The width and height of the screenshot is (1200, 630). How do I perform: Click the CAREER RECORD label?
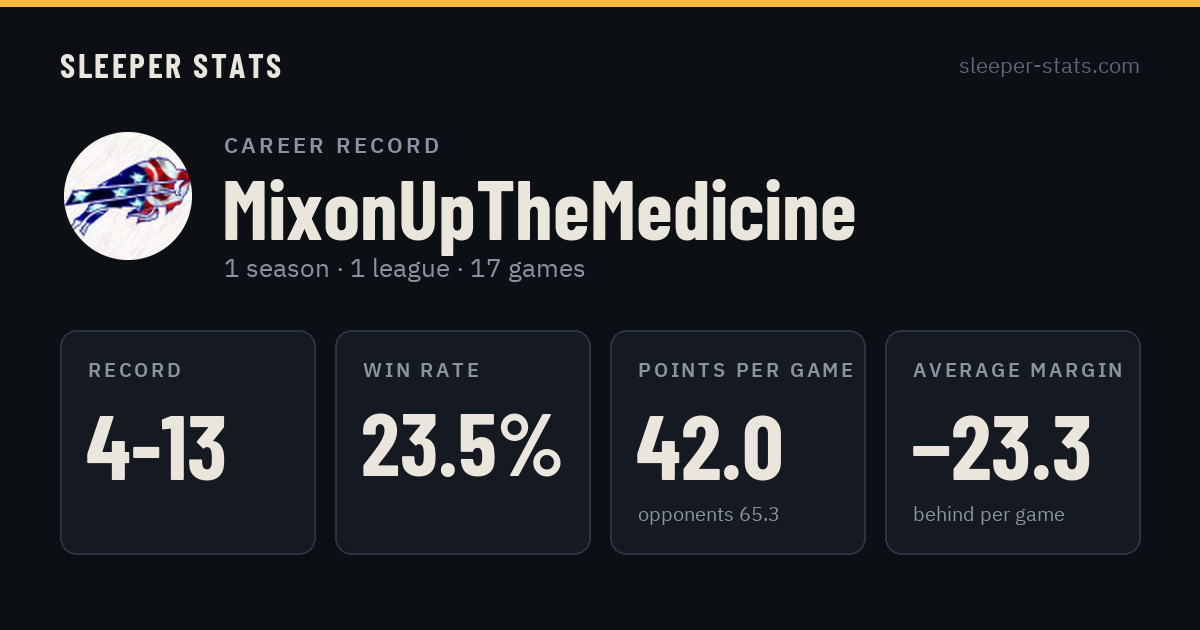(x=332, y=146)
